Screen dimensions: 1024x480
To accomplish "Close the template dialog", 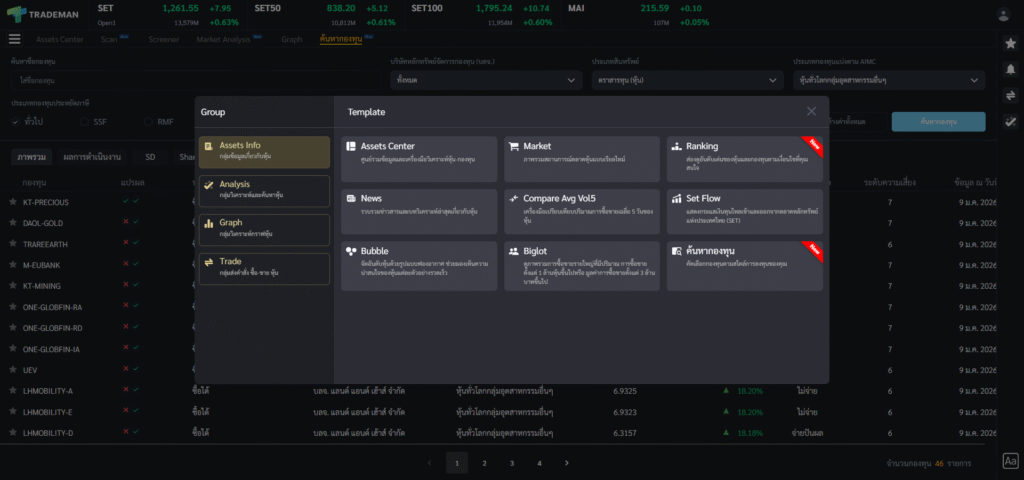I will pos(811,111).
